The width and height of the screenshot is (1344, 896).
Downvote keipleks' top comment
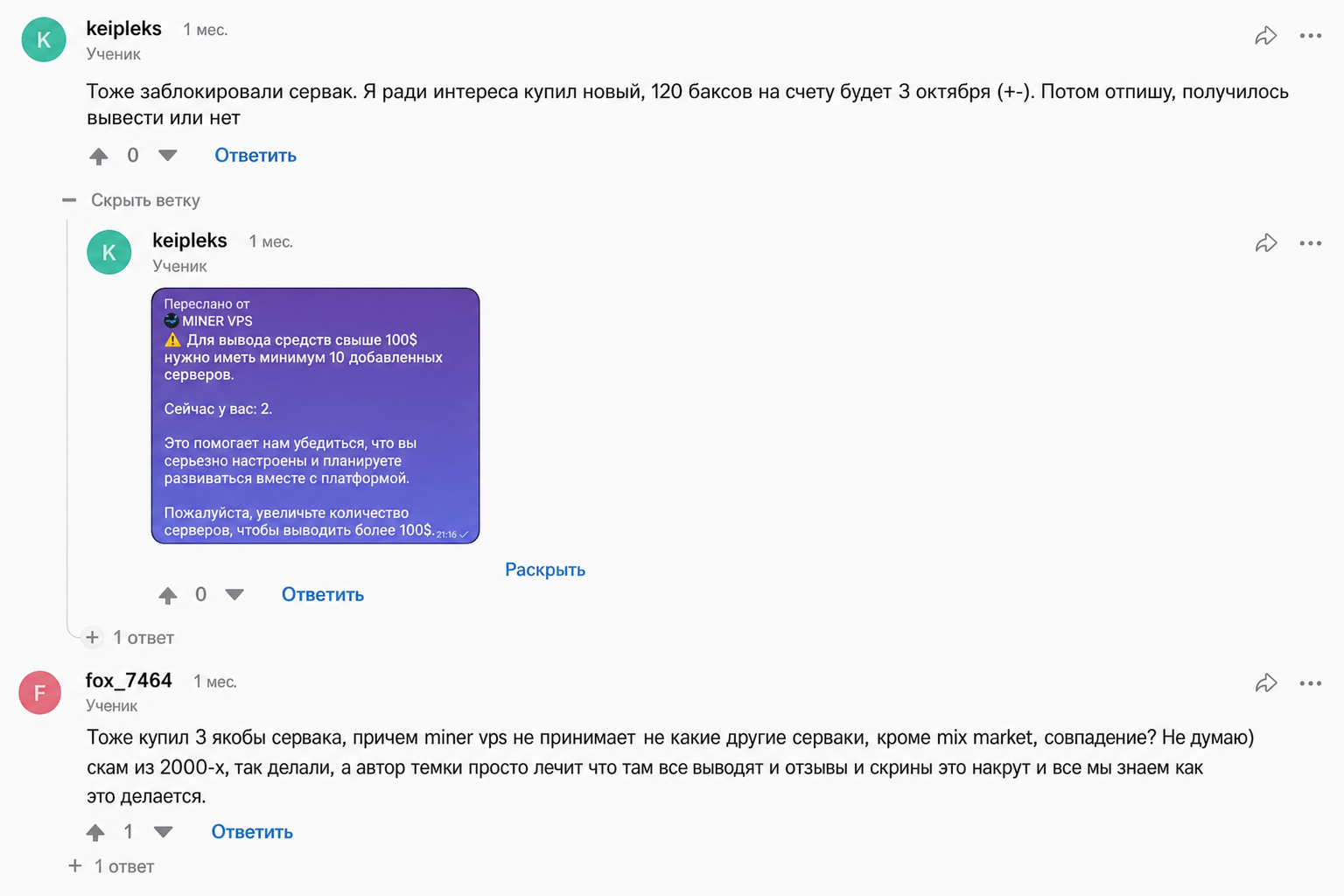pyautogui.click(x=167, y=156)
